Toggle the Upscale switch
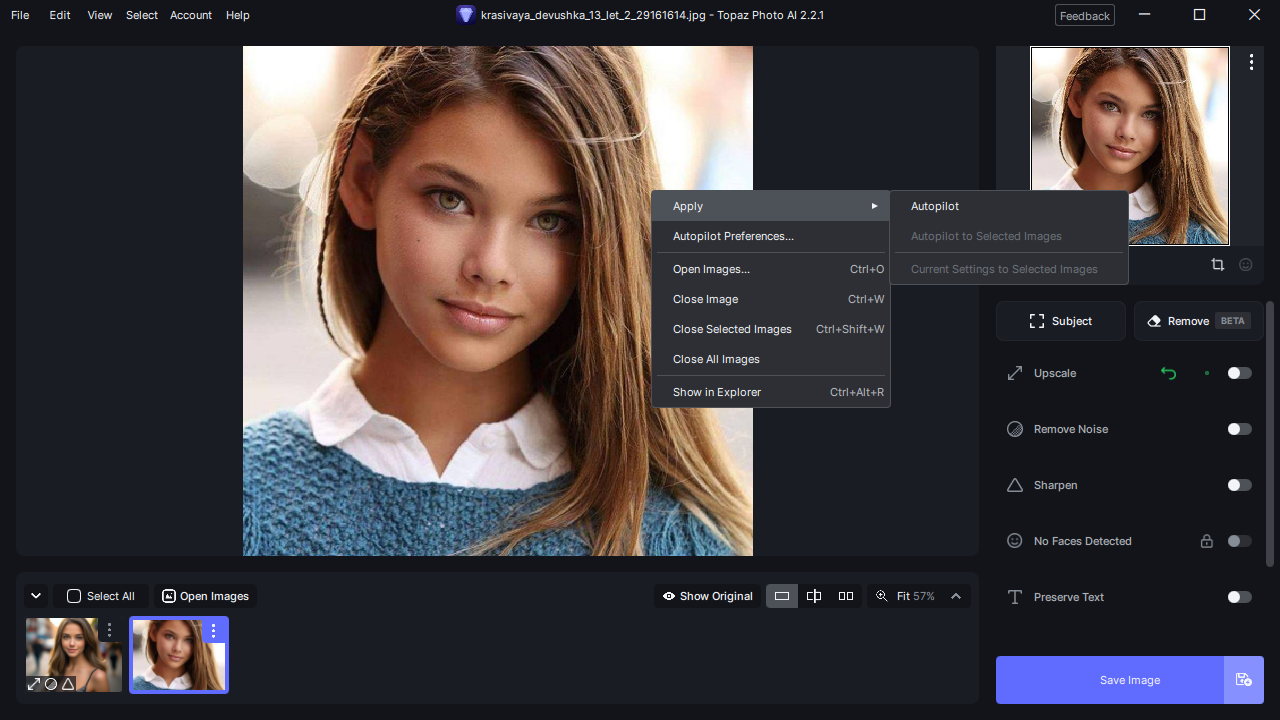The image size is (1280, 720). click(1239, 373)
